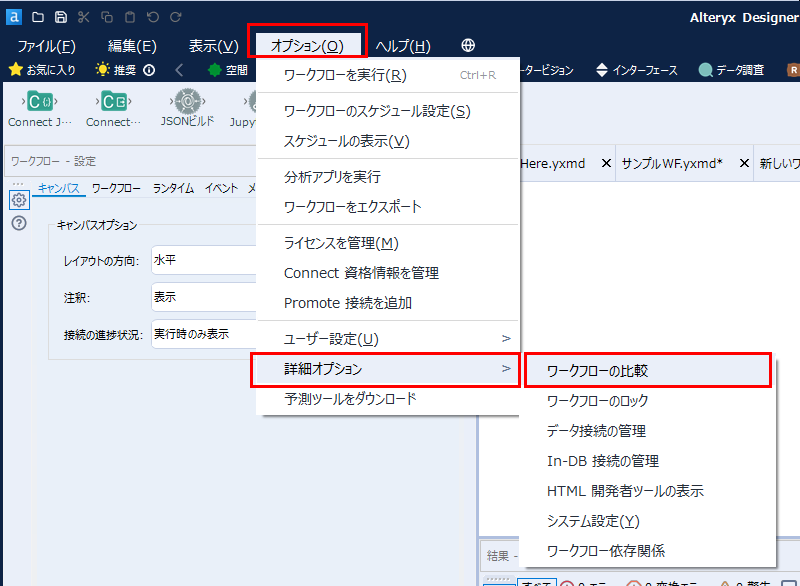Click the Undo arrow icon
The height and width of the screenshot is (586, 800).
point(153,17)
